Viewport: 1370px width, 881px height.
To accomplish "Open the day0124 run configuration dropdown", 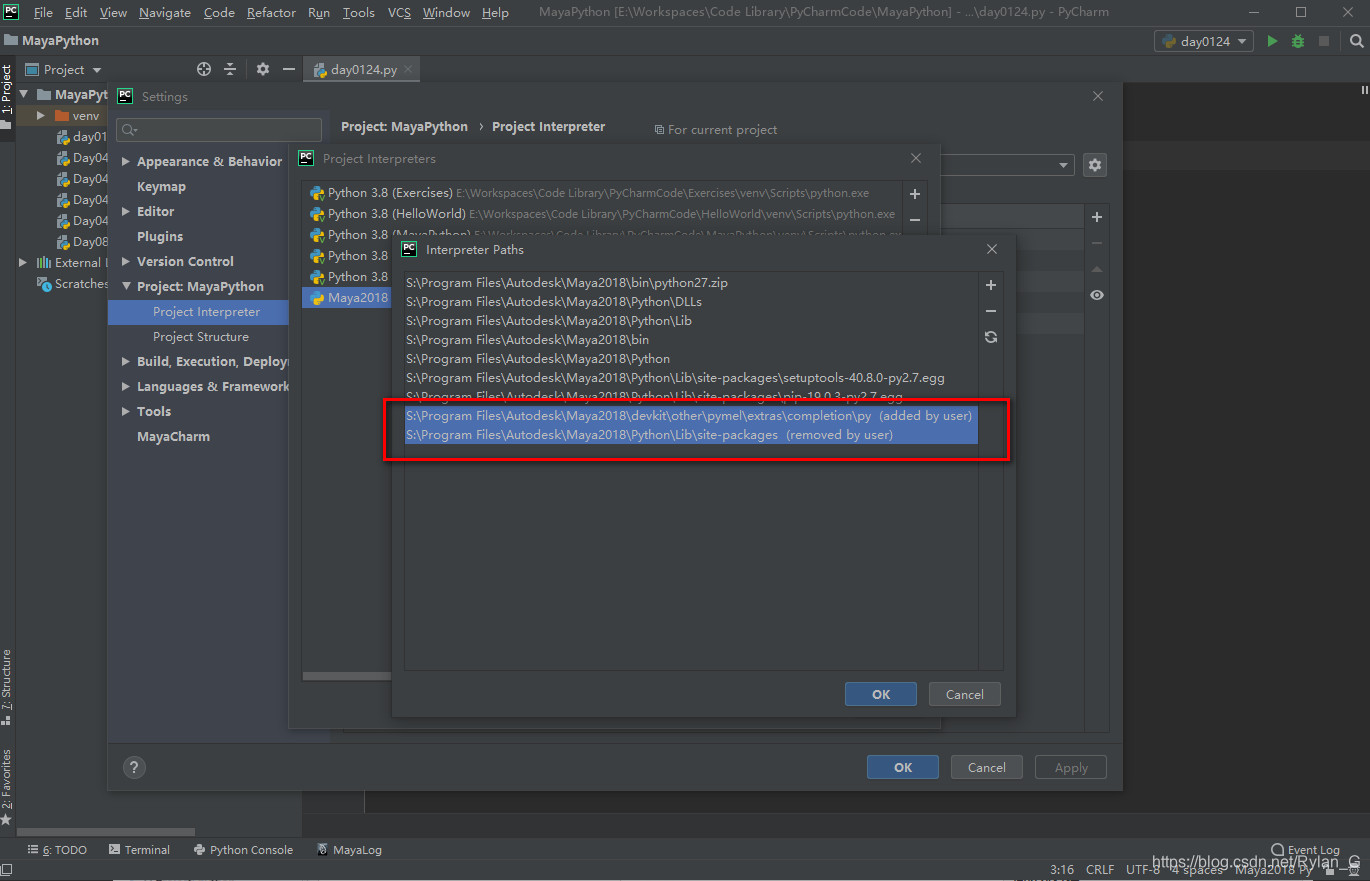I will pos(1204,41).
